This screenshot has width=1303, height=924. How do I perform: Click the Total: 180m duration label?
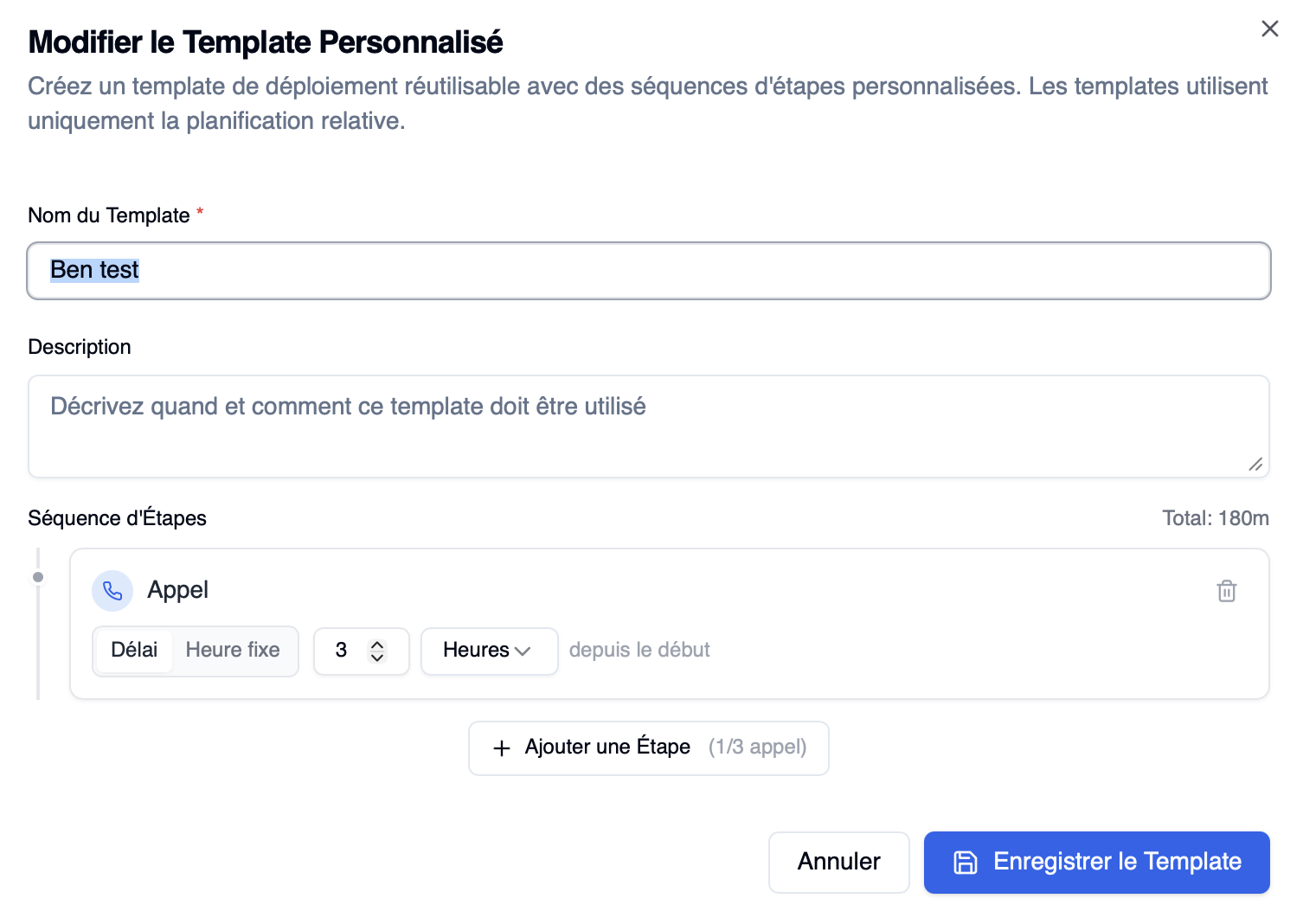pyautogui.click(x=1215, y=518)
